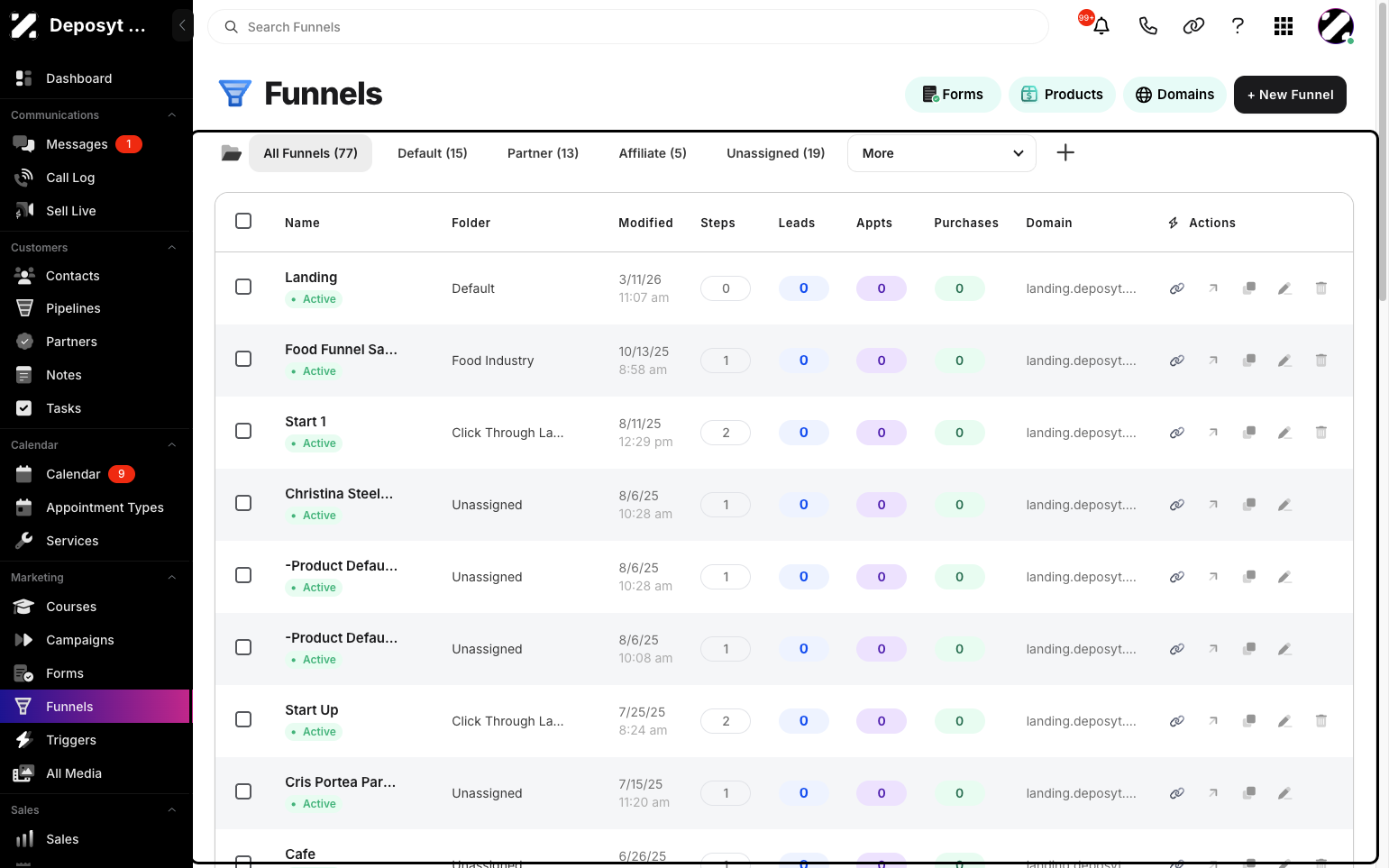Viewport: 1389px width, 868px height.
Task: Select the Start 1 row checkbox
Action: [x=243, y=431]
